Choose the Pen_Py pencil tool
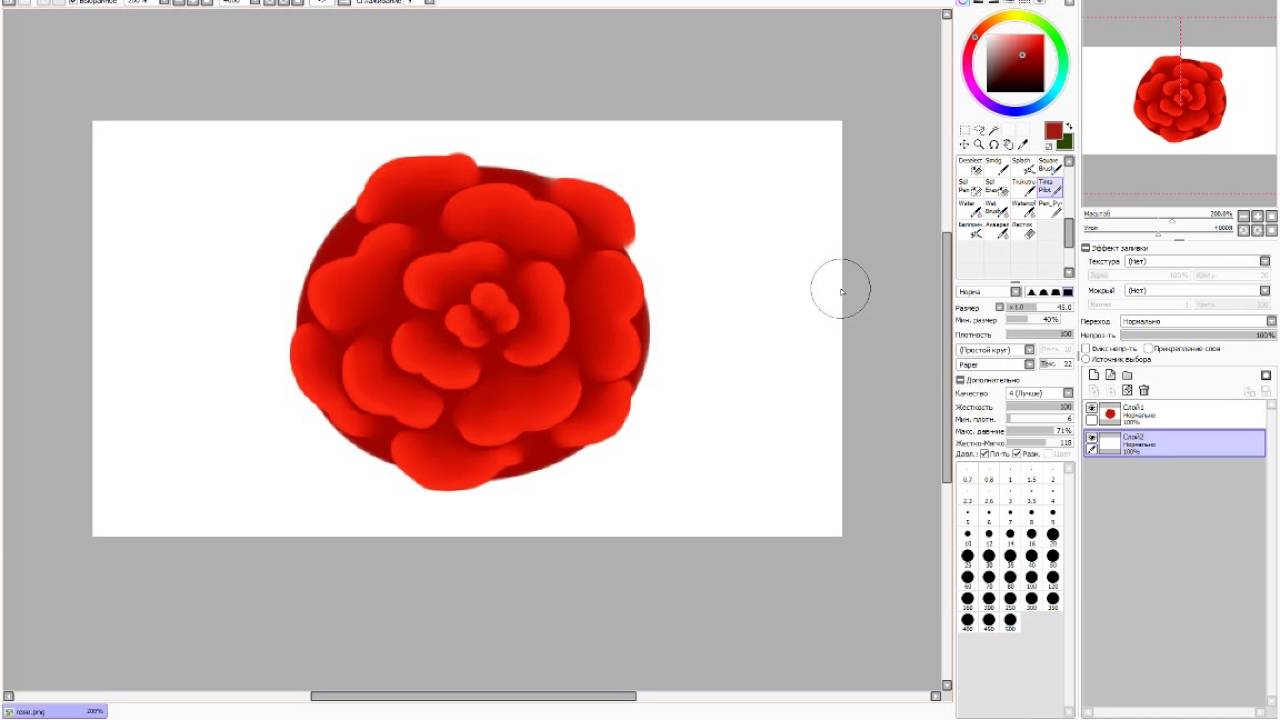The image size is (1280, 720). (x=1050, y=208)
